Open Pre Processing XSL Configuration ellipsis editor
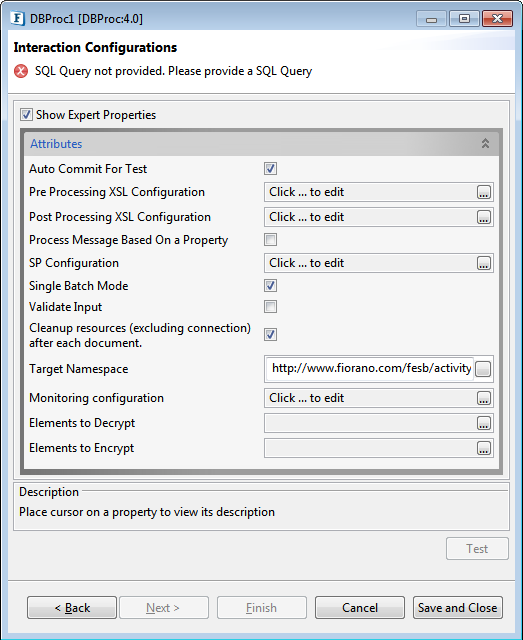This screenshot has width=523, height=640. point(483,192)
